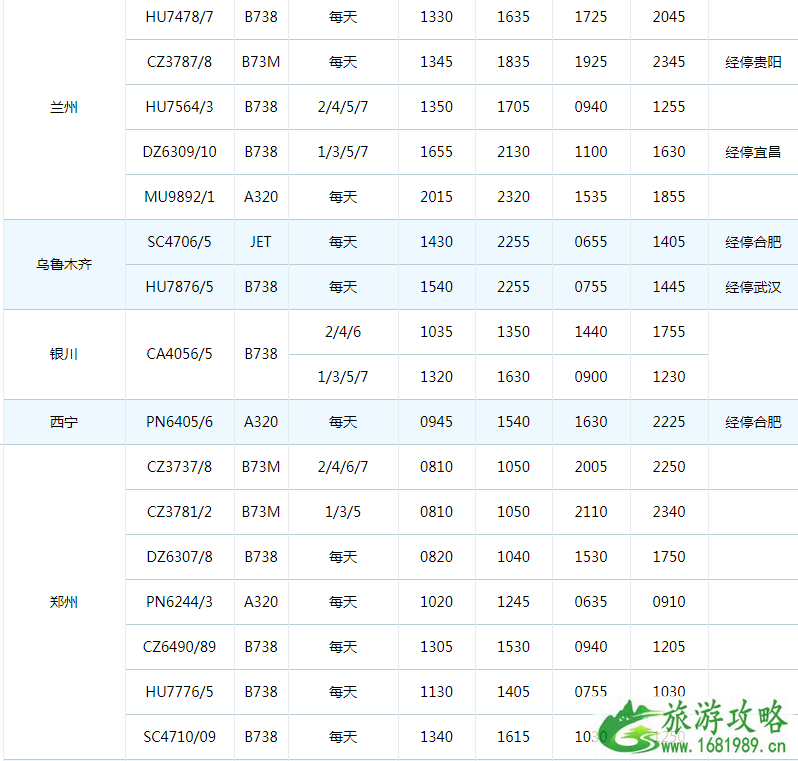Click flight number SC4710/09

[179, 737]
